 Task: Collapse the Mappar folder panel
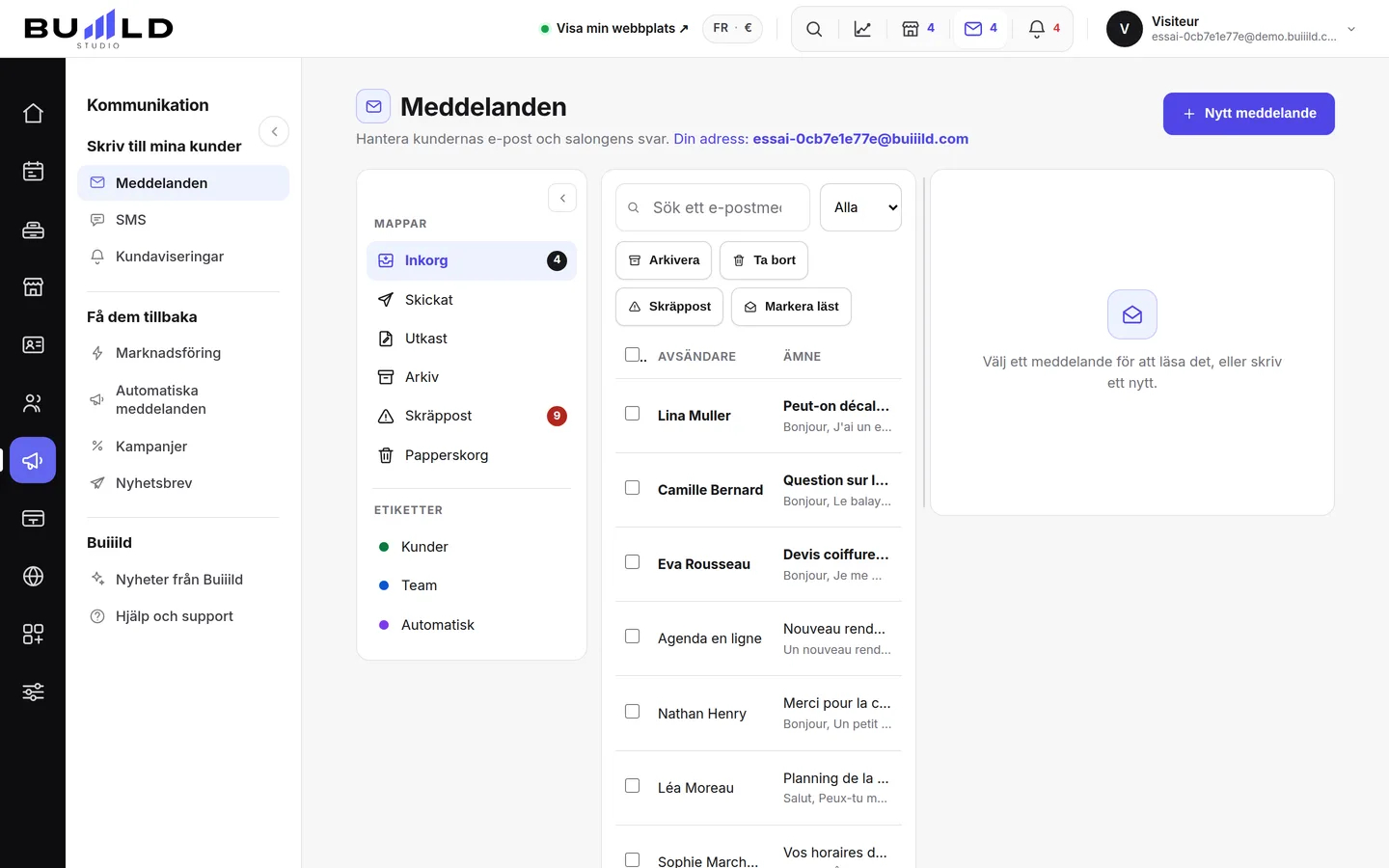click(562, 198)
